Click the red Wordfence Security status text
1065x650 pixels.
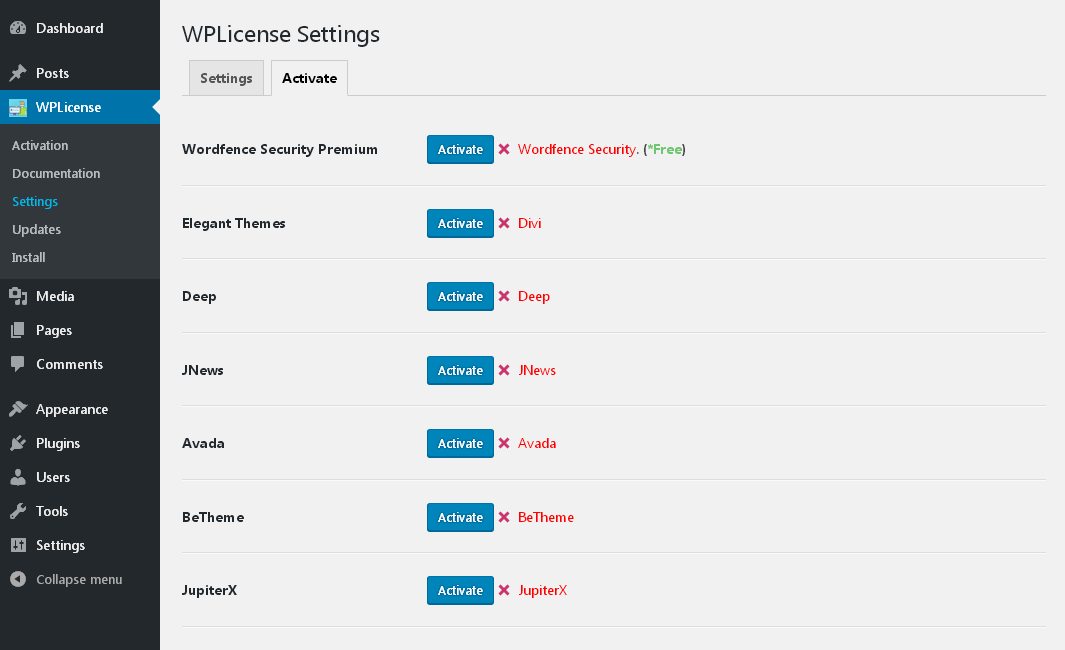[578, 149]
